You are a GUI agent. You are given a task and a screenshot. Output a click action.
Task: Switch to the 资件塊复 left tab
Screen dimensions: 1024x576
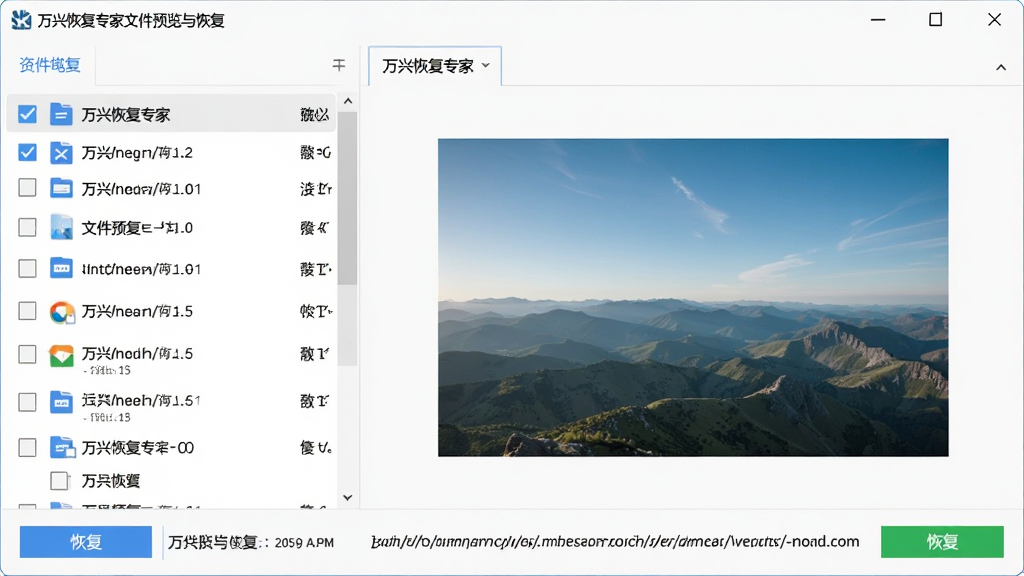point(50,65)
